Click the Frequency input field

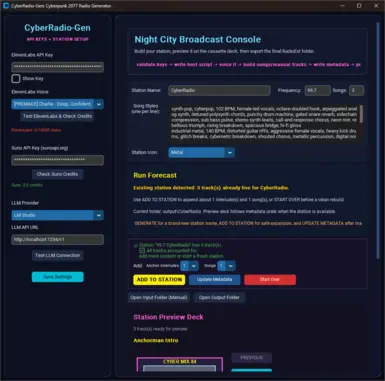pyautogui.click(x=317, y=90)
